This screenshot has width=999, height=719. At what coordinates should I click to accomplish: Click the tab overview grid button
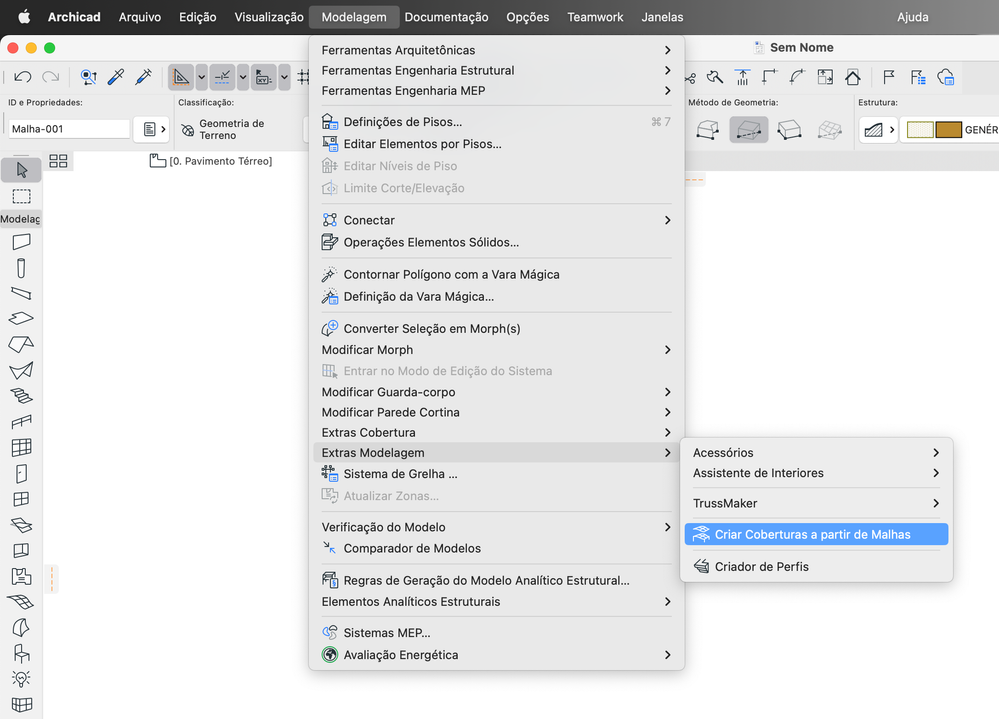coord(58,161)
